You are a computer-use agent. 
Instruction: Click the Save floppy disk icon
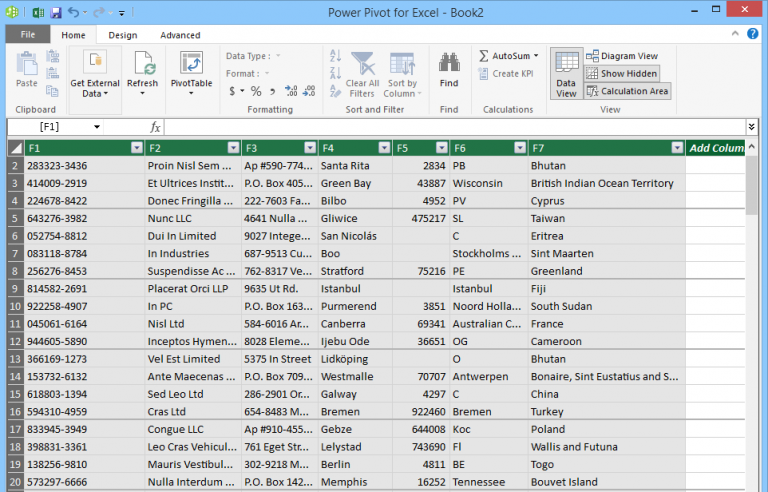coord(56,12)
